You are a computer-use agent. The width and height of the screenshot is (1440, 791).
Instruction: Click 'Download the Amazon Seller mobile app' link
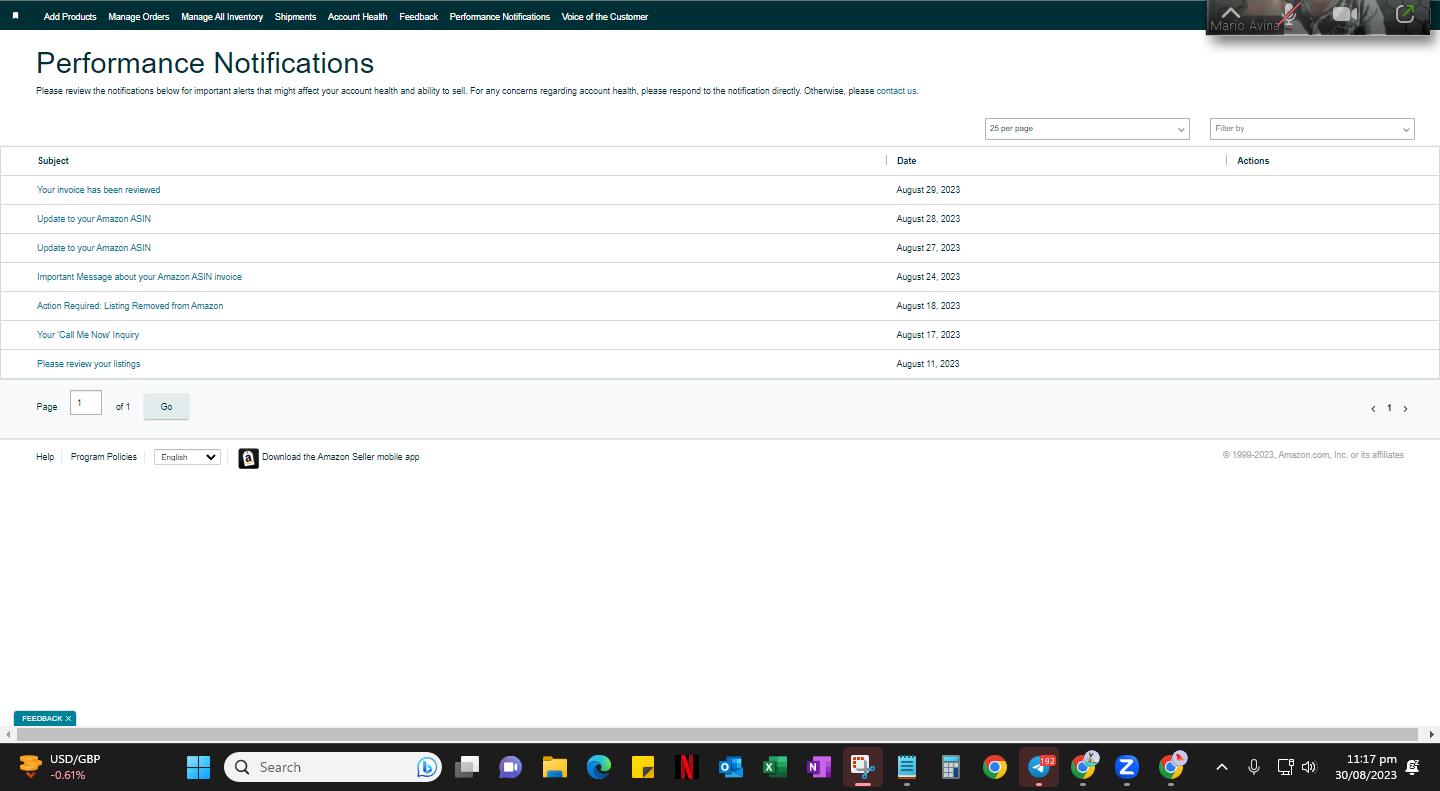341,457
